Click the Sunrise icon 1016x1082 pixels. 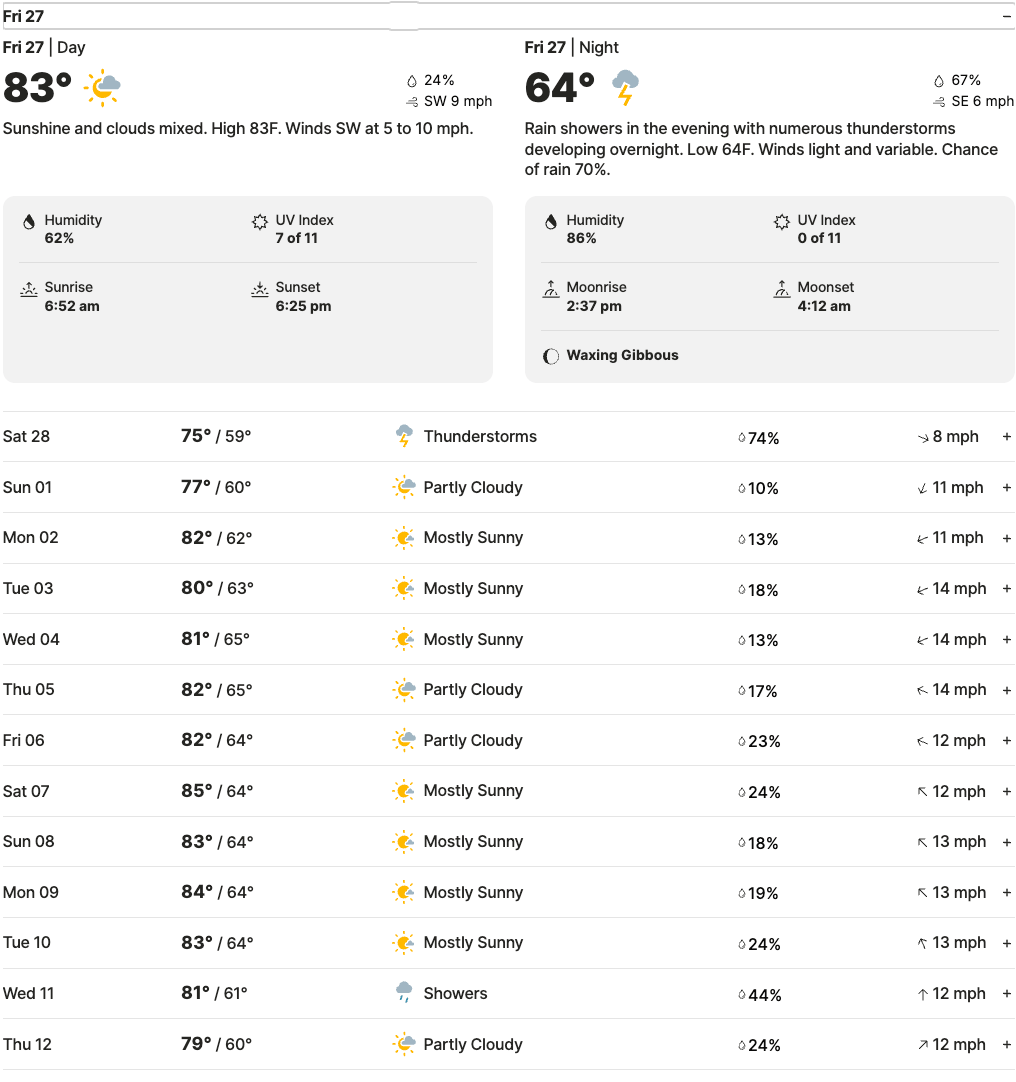pyautogui.click(x=28, y=289)
